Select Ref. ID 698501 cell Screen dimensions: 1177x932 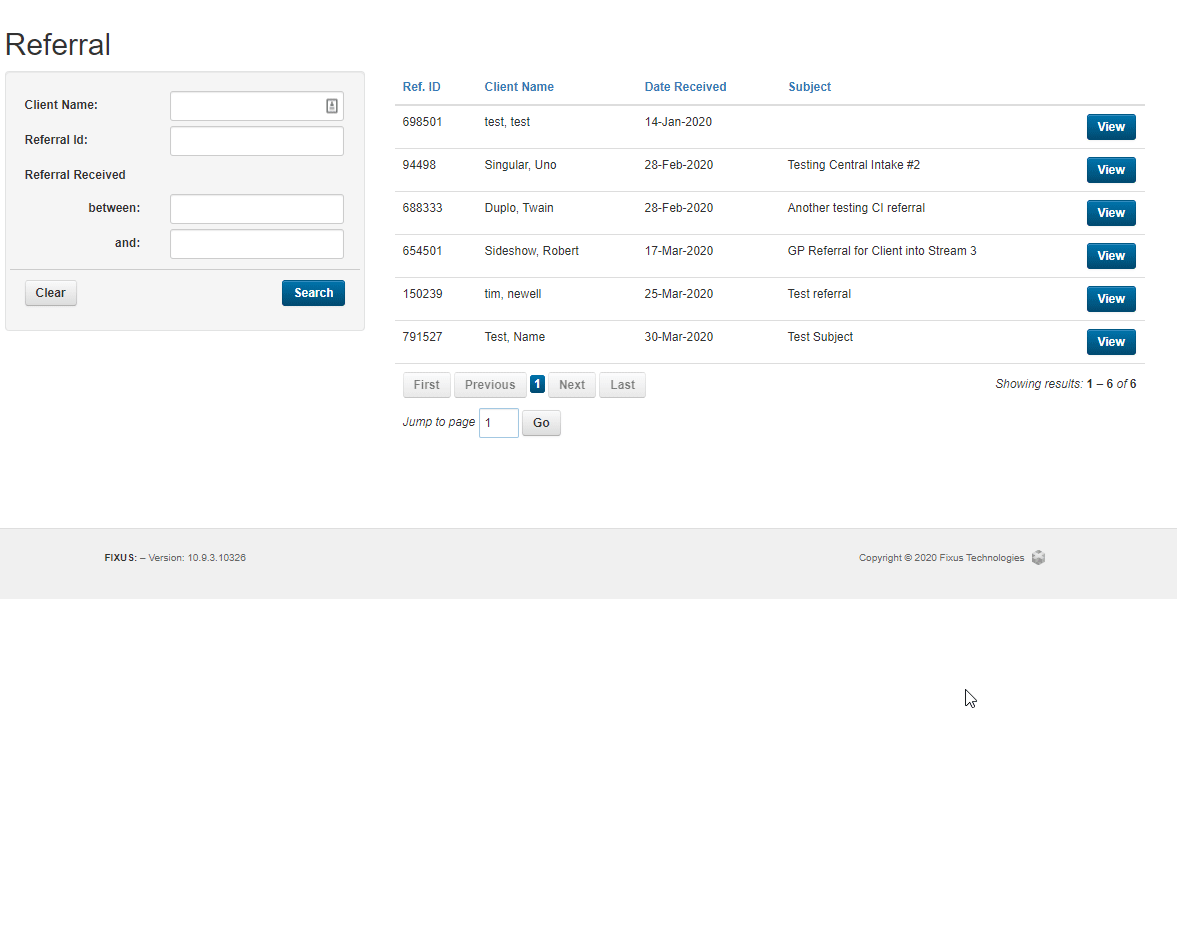[422, 122]
